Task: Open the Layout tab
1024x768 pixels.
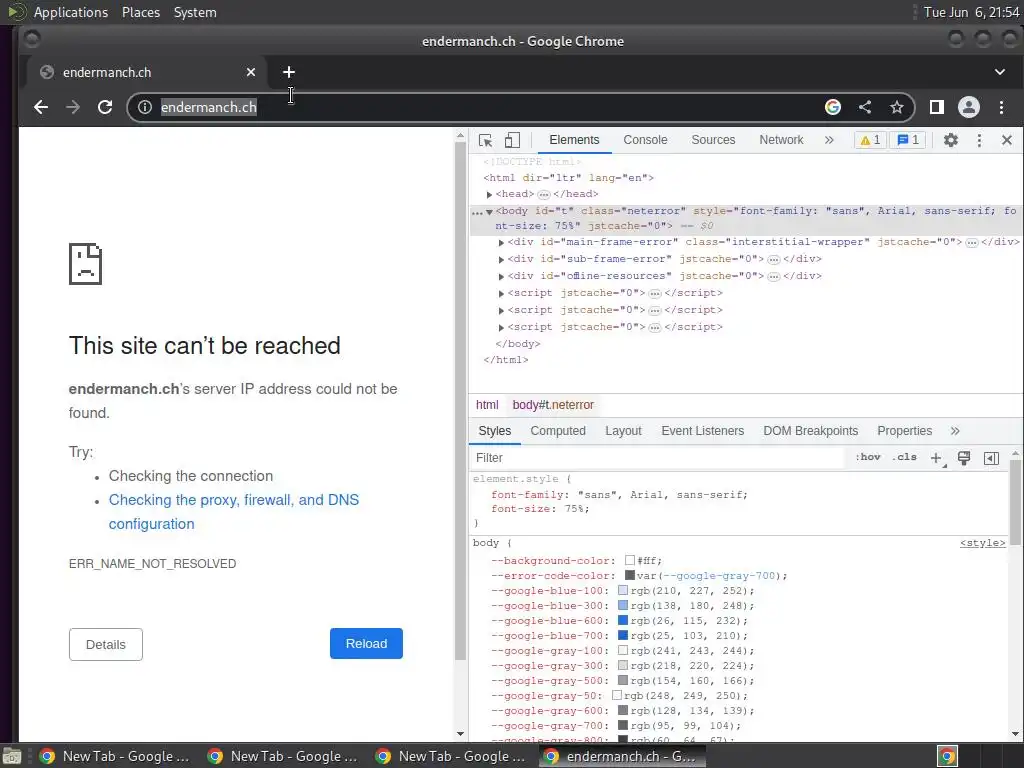Action: (x=623, y=431)
